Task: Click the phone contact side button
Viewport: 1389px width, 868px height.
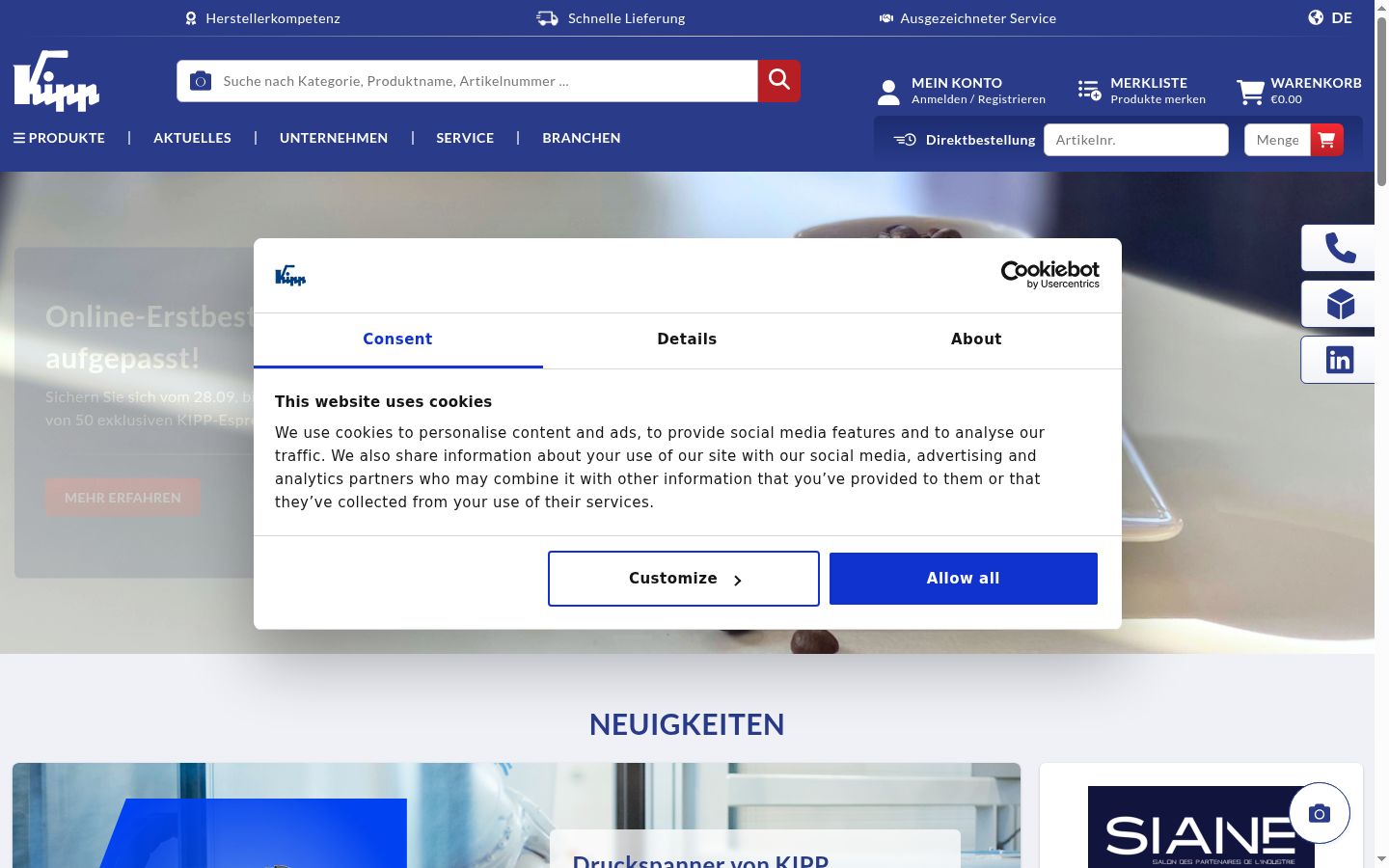Action: click(1340, 249)
